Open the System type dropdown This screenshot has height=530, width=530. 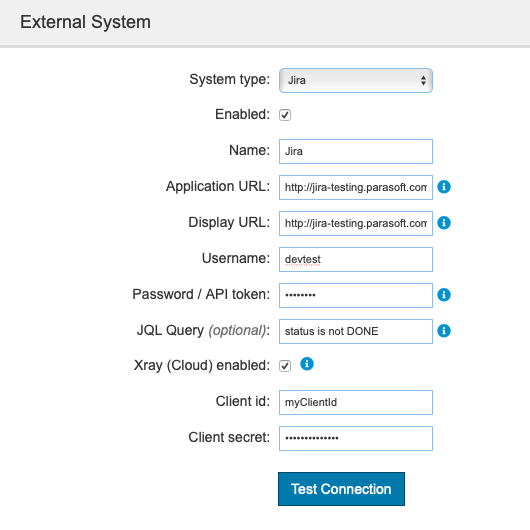tap(356, 80)
